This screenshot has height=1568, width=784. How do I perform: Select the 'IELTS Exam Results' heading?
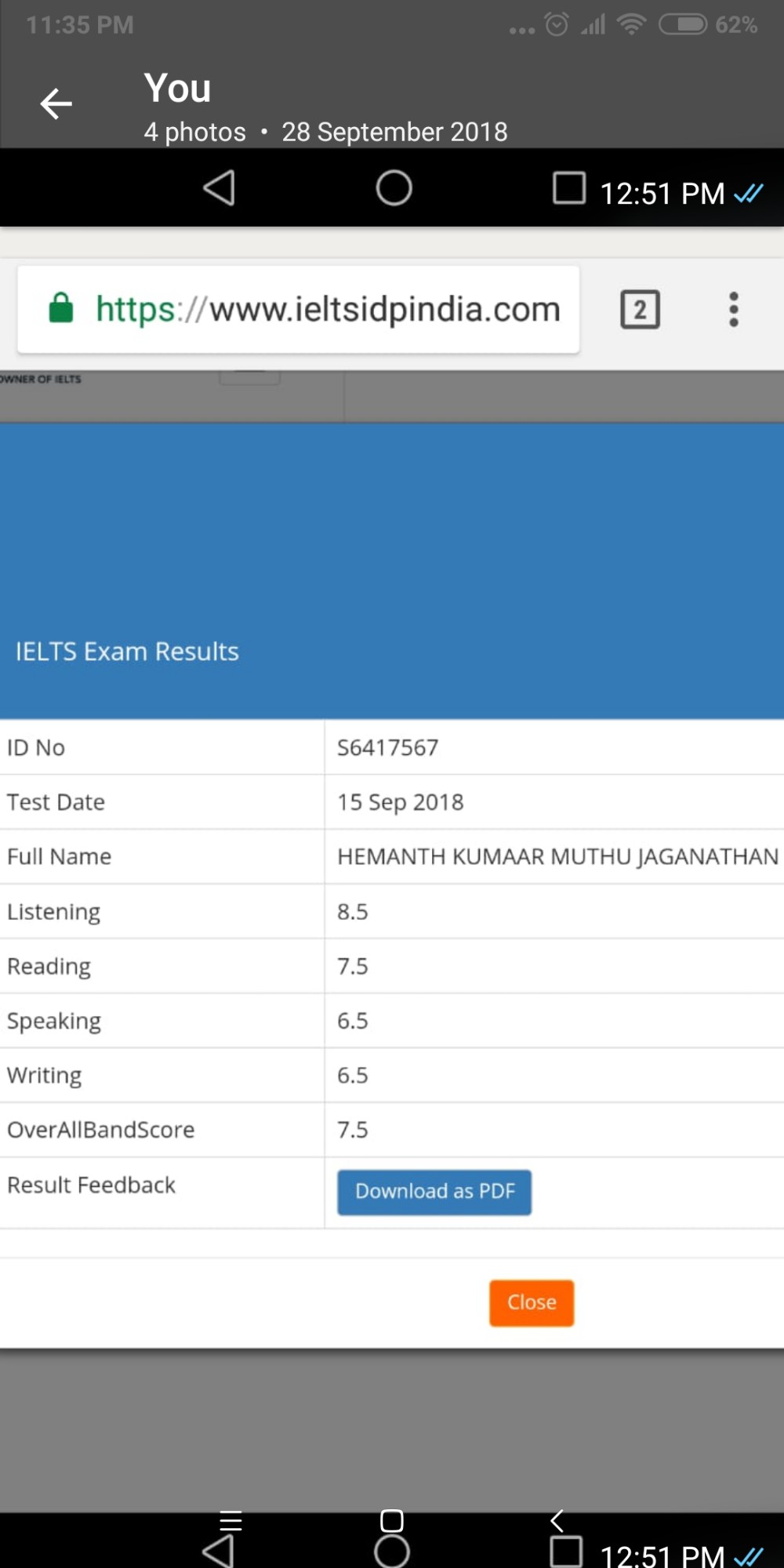pyautogui.click(x=127, y=652)
